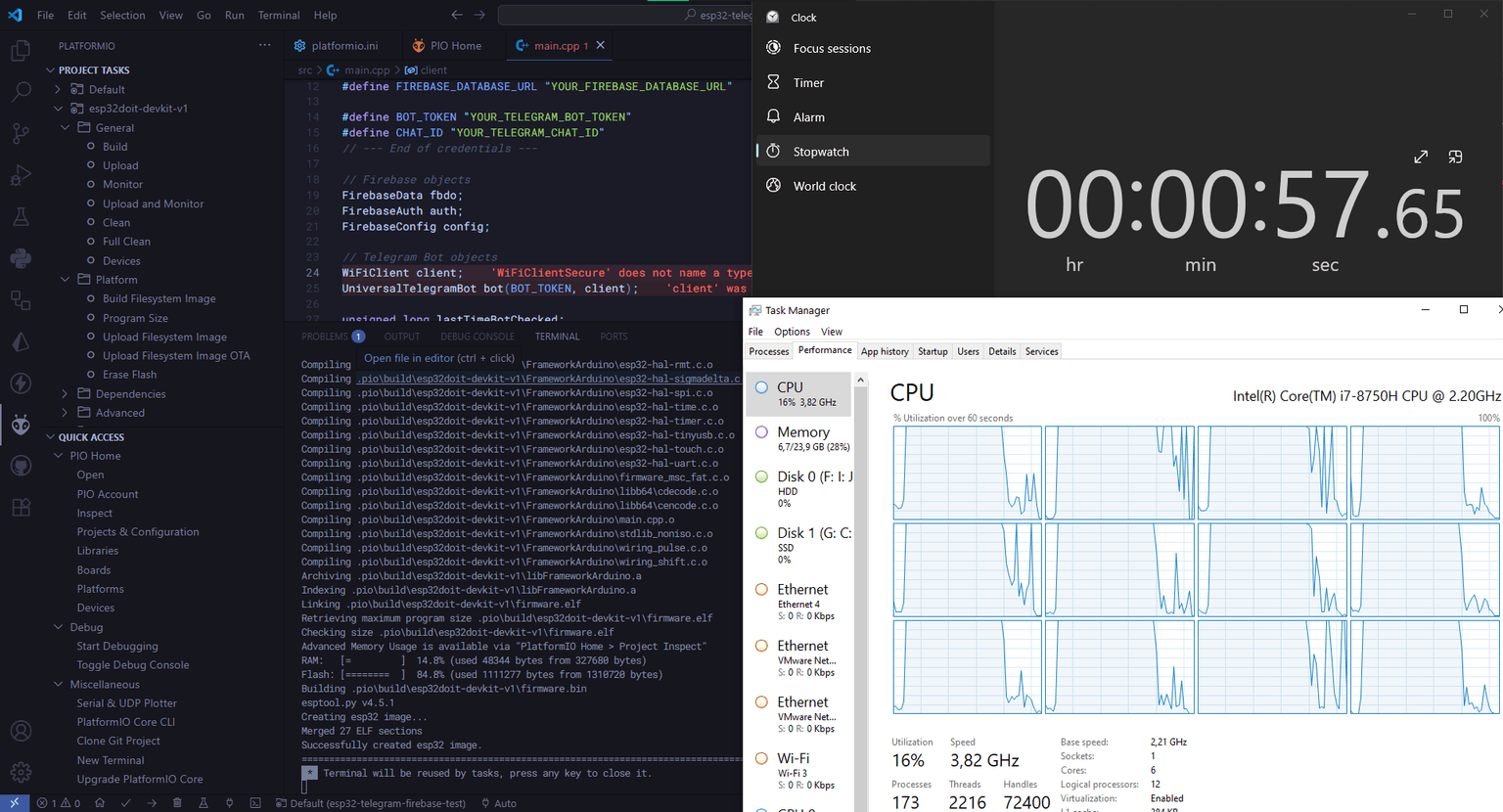Collapse the QUICK ACCESS section
Image resolution: width=1503 pixels, height=812 pixels.
(51, 437)
